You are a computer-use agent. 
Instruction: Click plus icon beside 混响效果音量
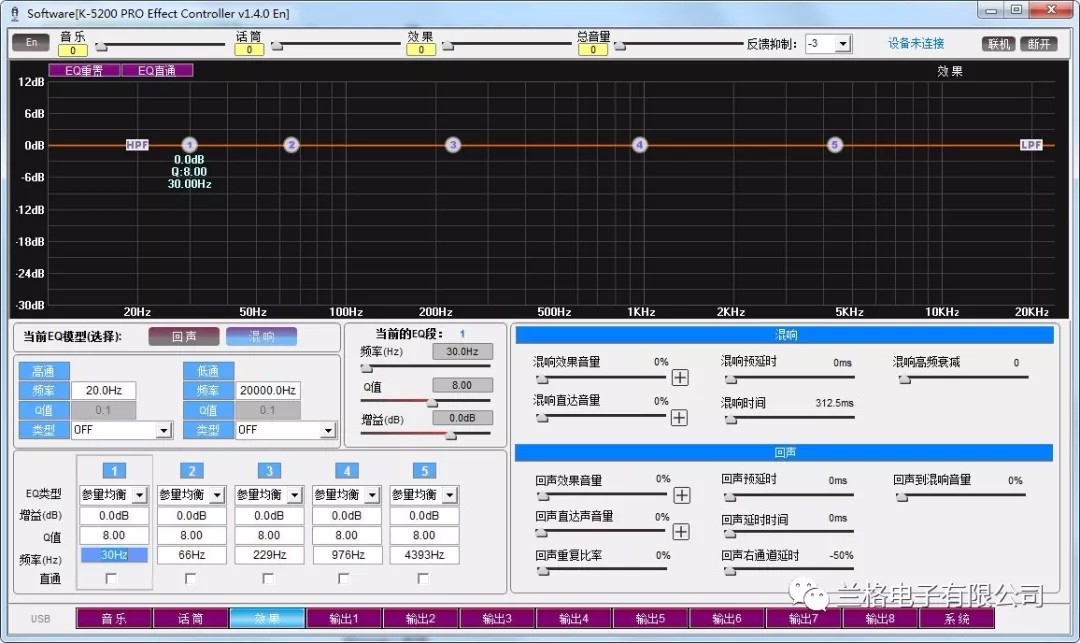(680, 378)
